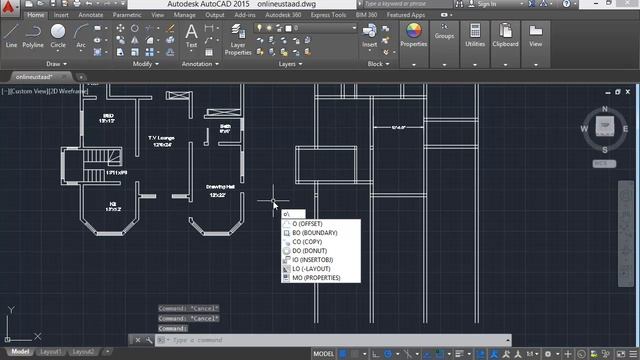
Task: Click the ViewCube TOP face
Action: click(604, 126)
